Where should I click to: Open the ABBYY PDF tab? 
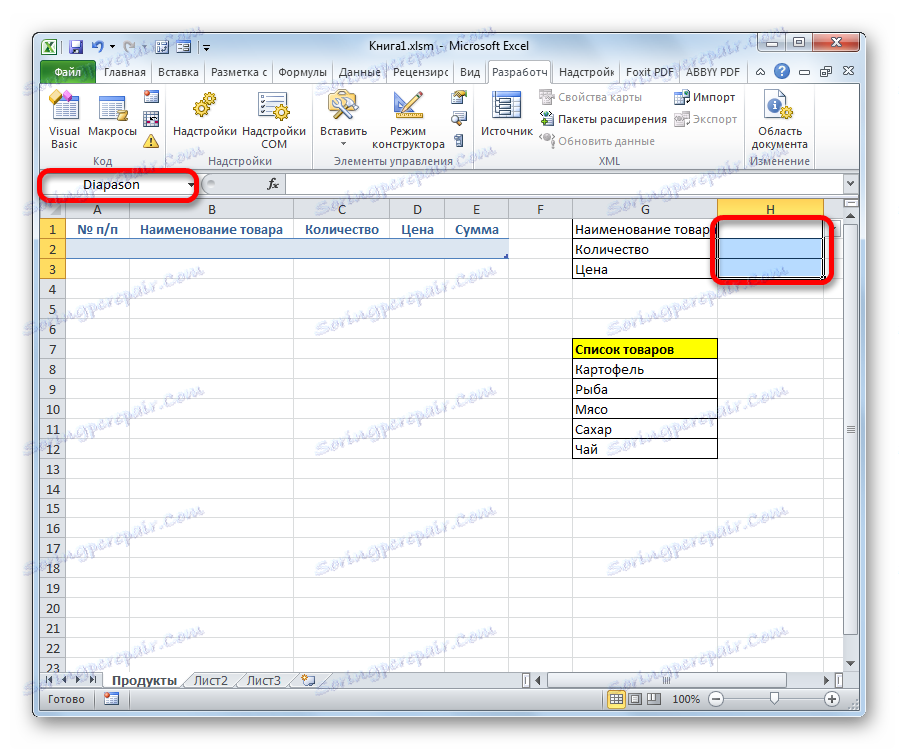coord(713,72)
